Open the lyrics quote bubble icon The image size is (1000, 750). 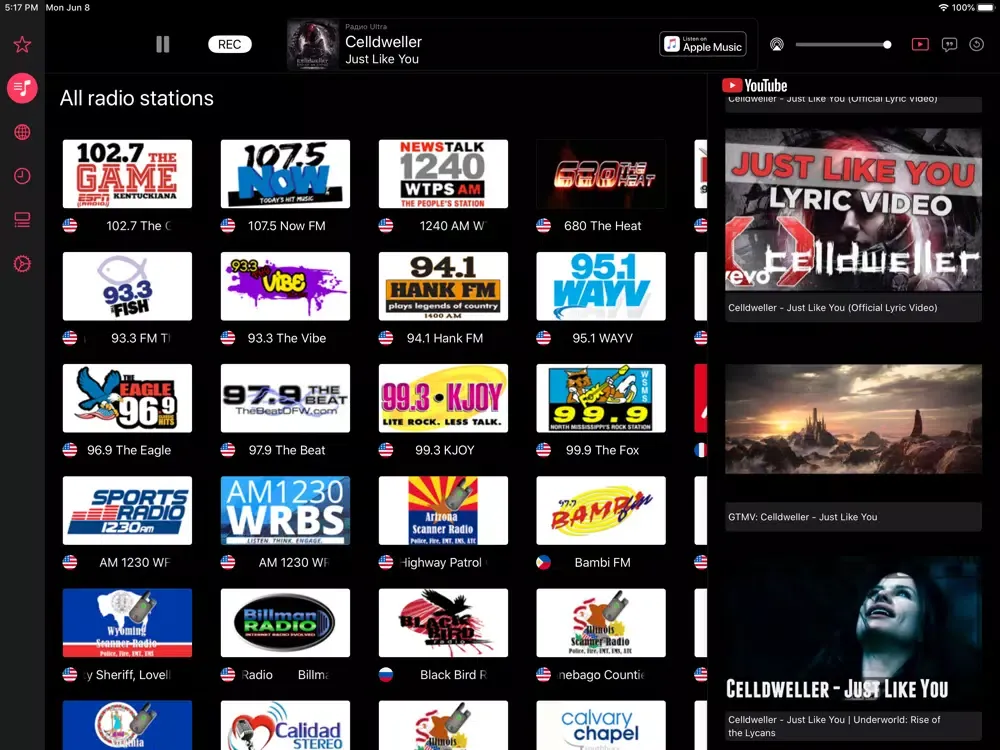[949, 45]
